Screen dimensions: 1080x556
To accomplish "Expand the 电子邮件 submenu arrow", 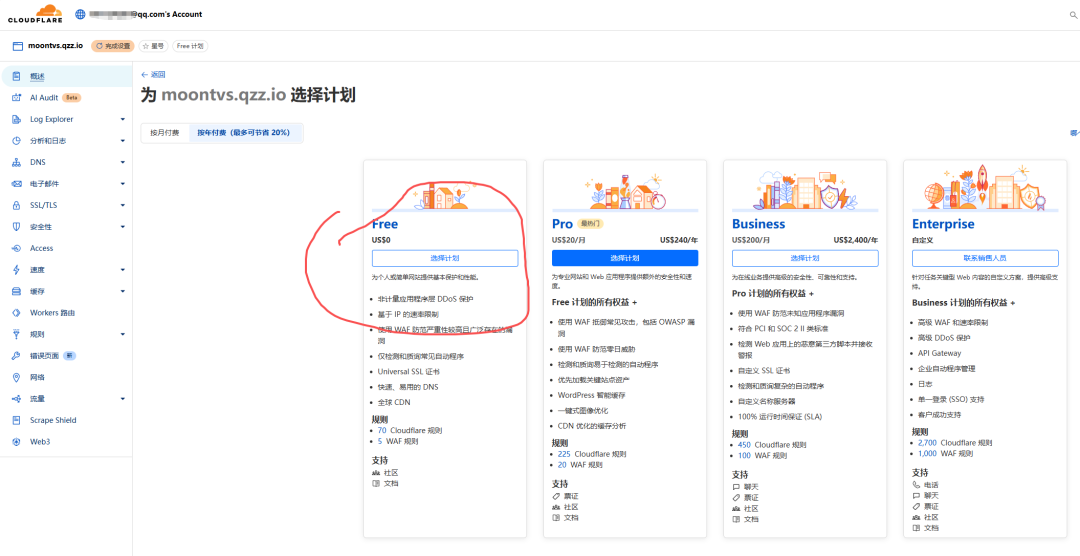I will pyautogui.click(x=123, y=184).
